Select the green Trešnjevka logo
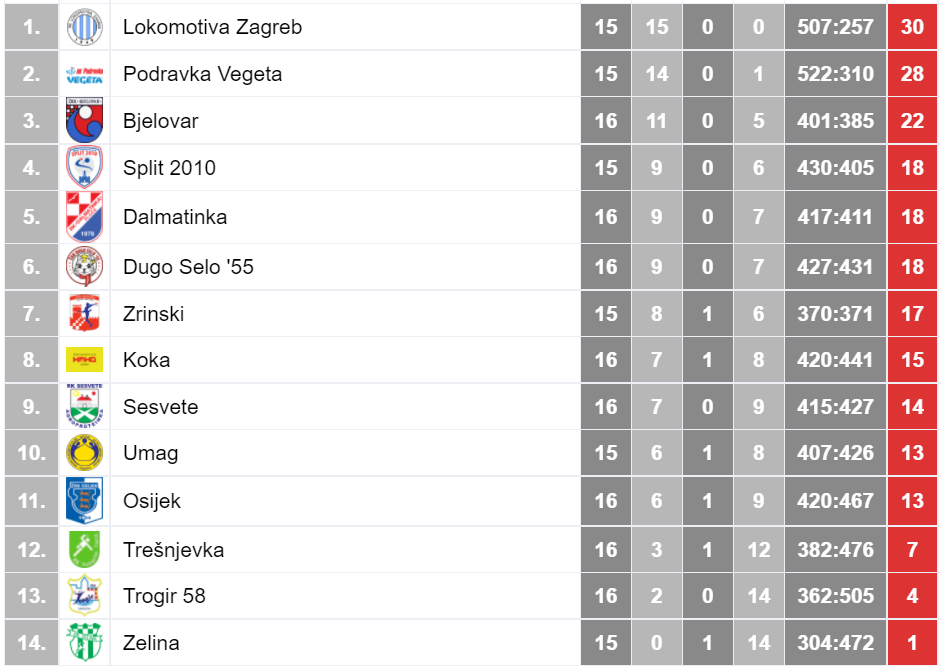 (84, 550)
